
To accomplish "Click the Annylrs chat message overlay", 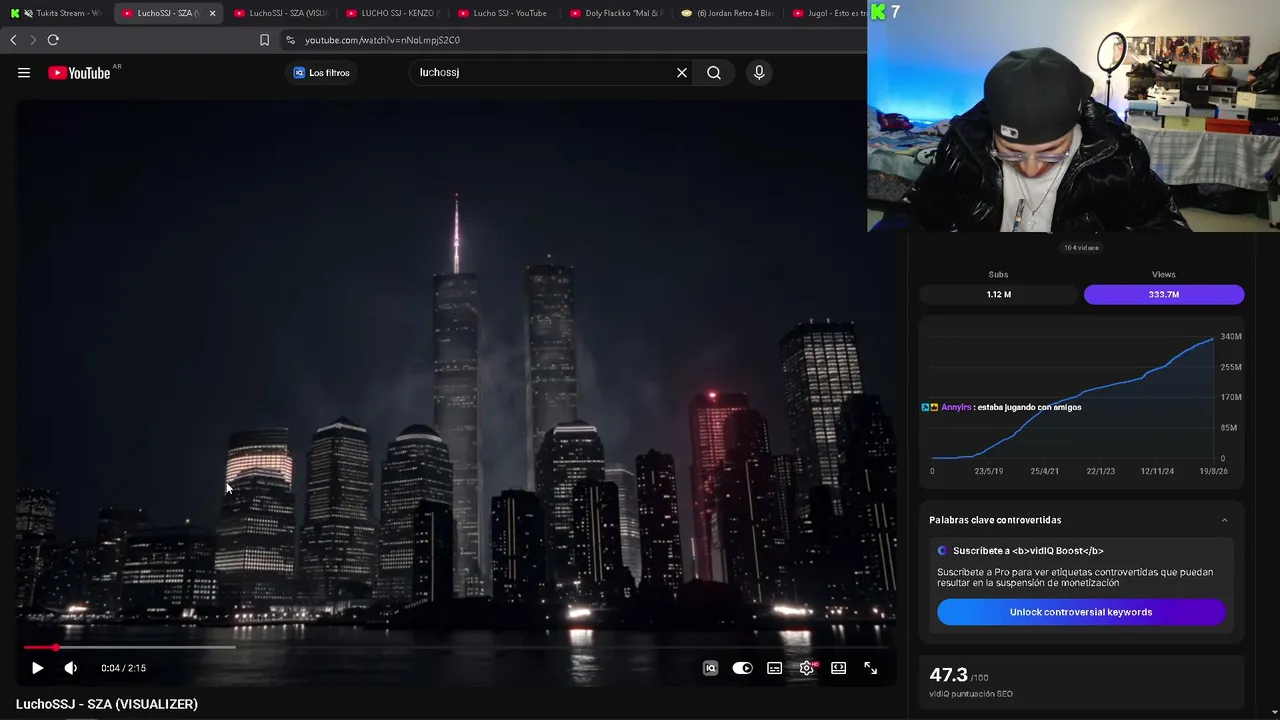I will [x=1002, y=407].
